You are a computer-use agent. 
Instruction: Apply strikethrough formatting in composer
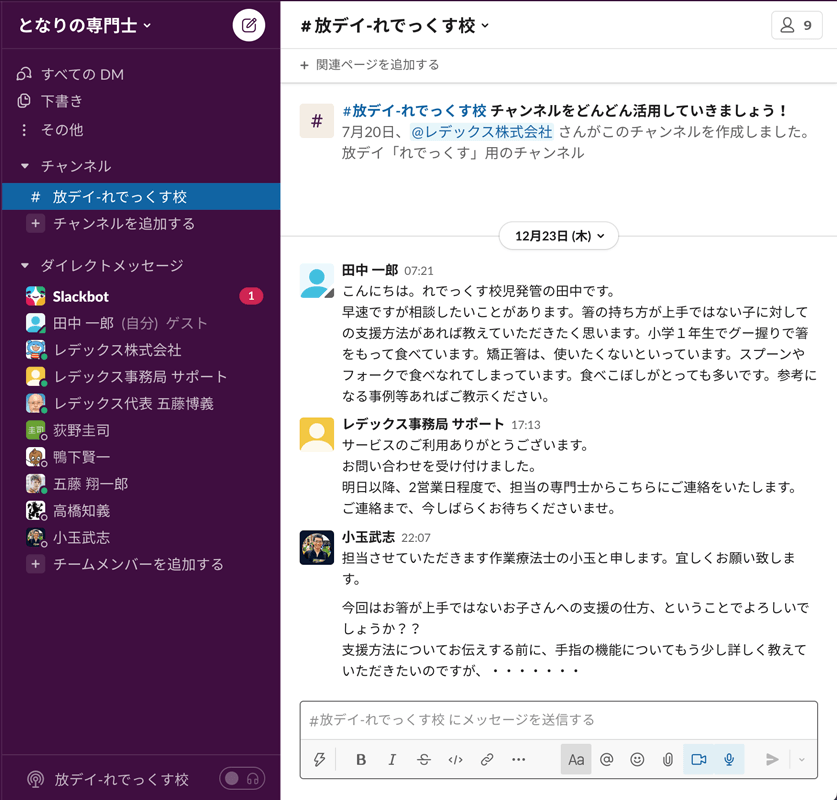point(424,760)
